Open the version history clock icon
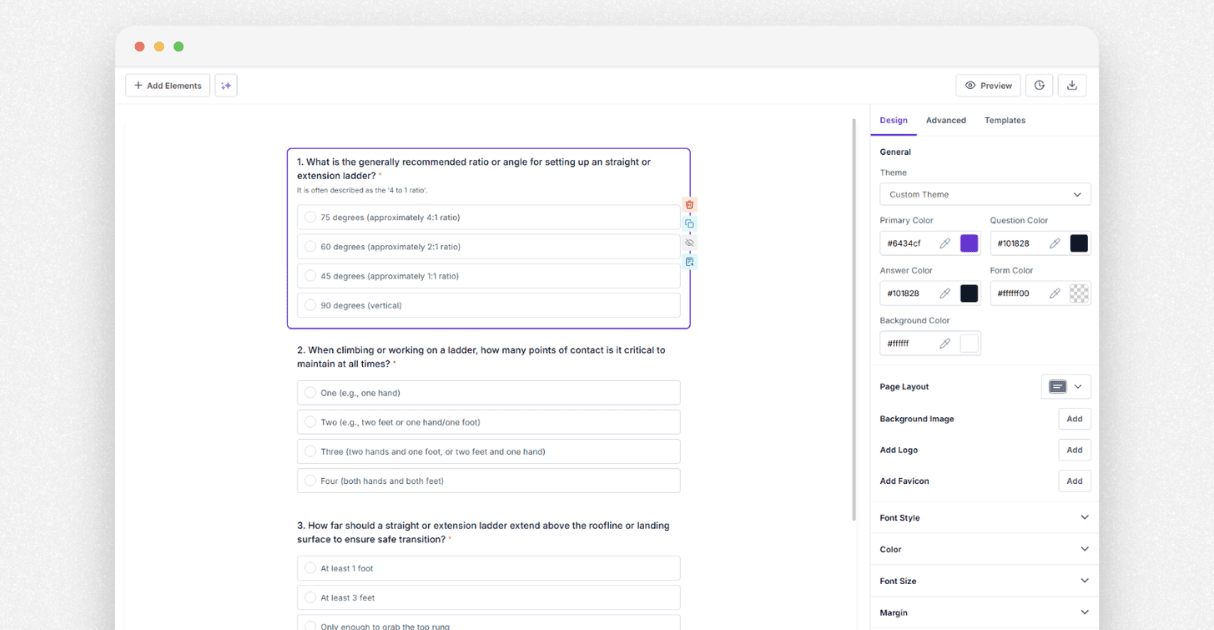Screen dimensions: 1214x630 [x=1038, y=85]
